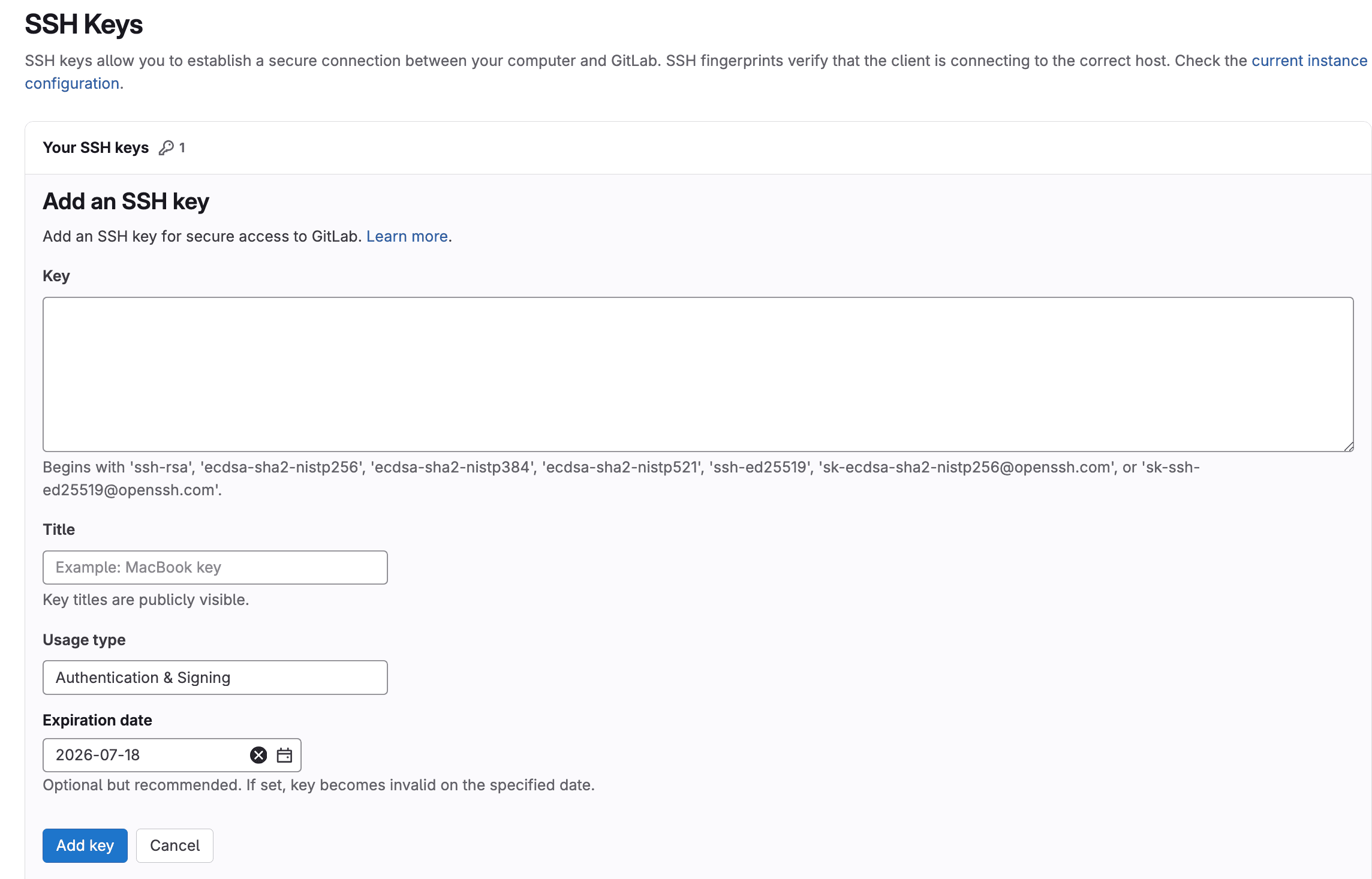The width and height of the screenshot is (1372, 879).
Task: Click the Key label above the textarea
Action: 56,275
